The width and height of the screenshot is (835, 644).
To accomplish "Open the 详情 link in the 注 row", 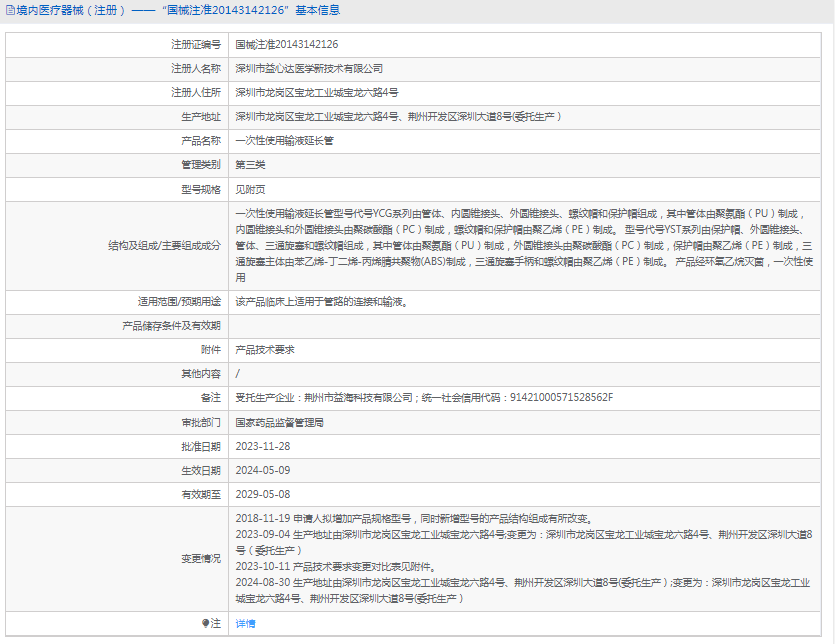I will pos(245,623).
